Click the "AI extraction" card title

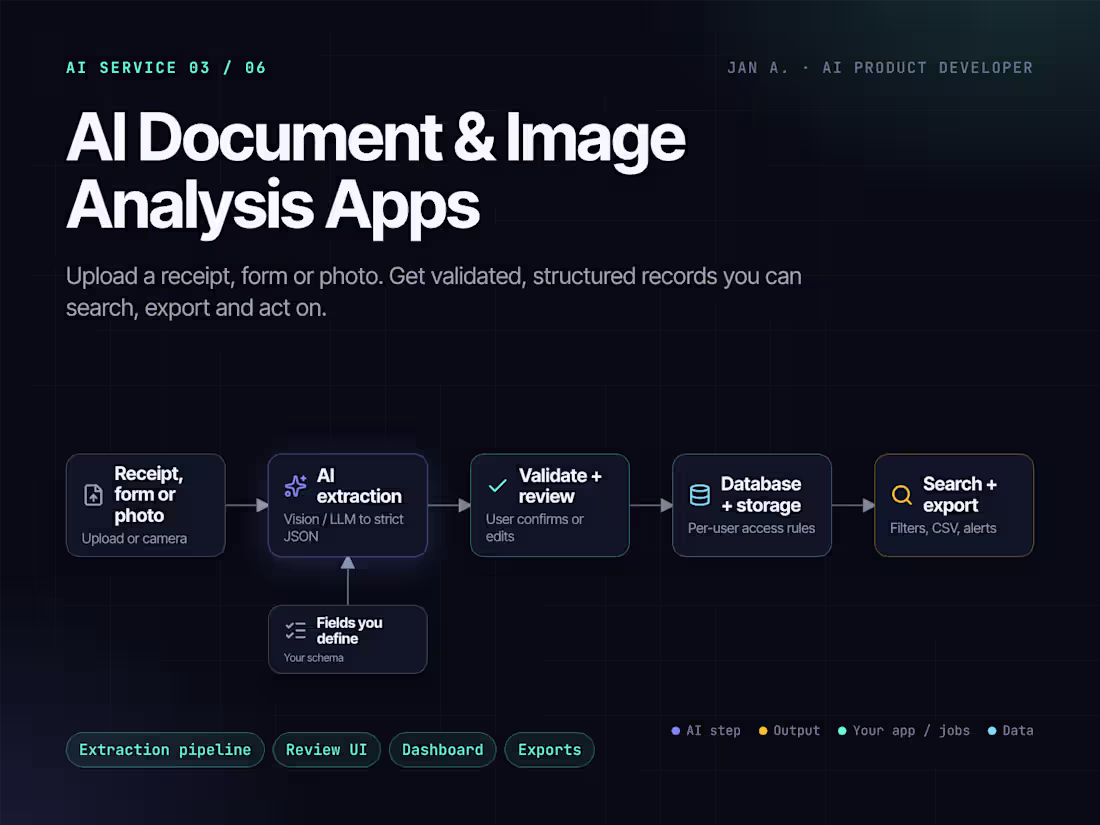pyautogui.click(x=359, y=485)
